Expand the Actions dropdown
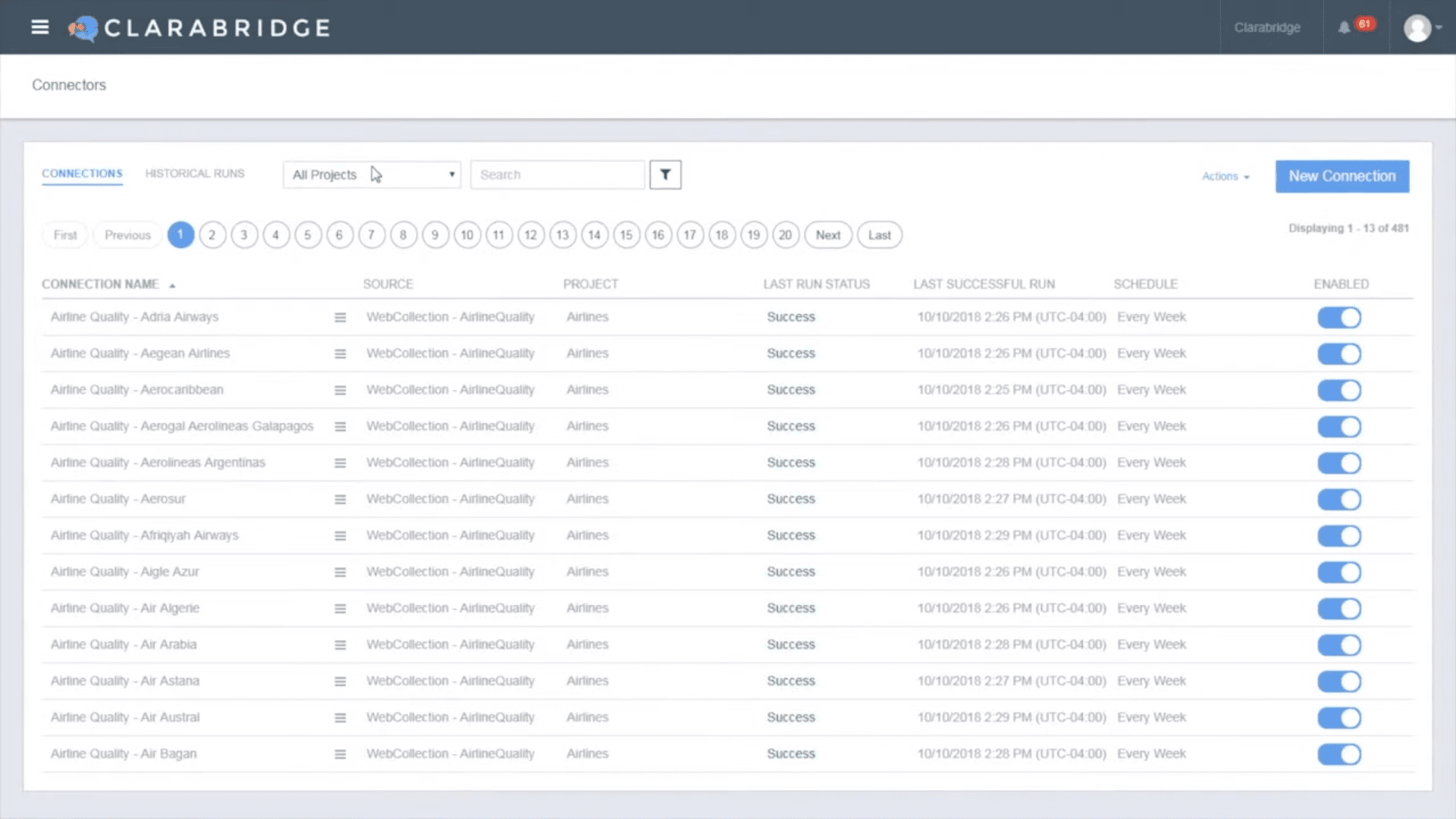 [x=1224, y=176]
